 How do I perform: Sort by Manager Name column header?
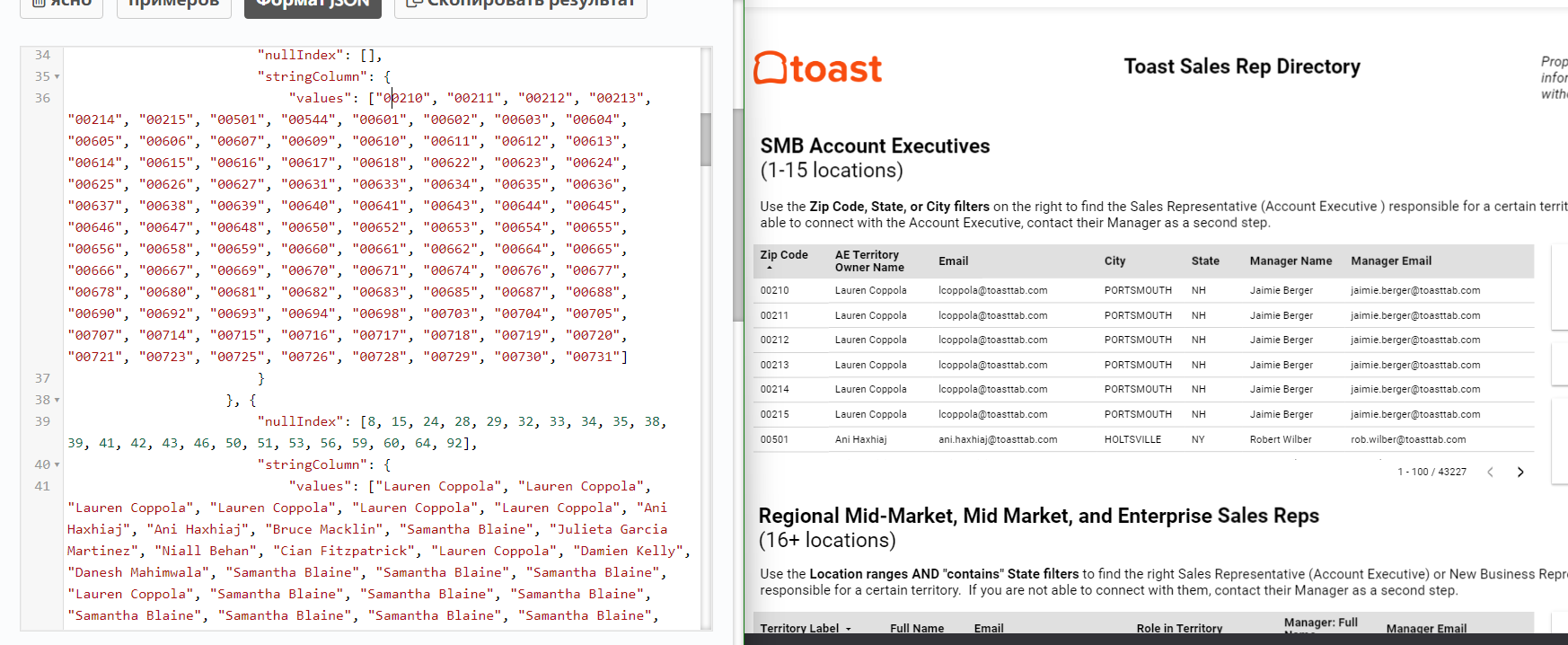click(x=1291, y=261)
